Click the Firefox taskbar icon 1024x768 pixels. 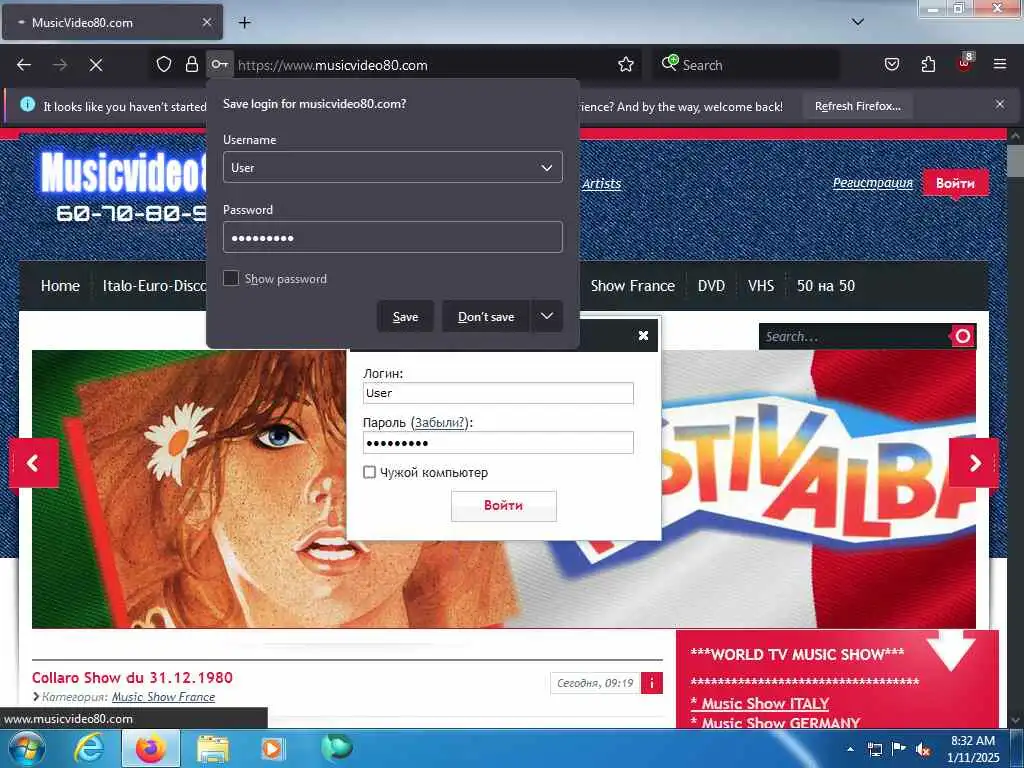point(151,748)
